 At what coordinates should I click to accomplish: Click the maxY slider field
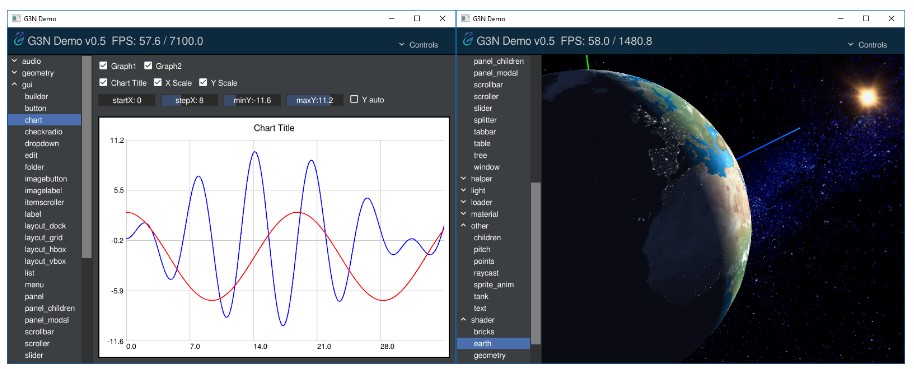315,100
